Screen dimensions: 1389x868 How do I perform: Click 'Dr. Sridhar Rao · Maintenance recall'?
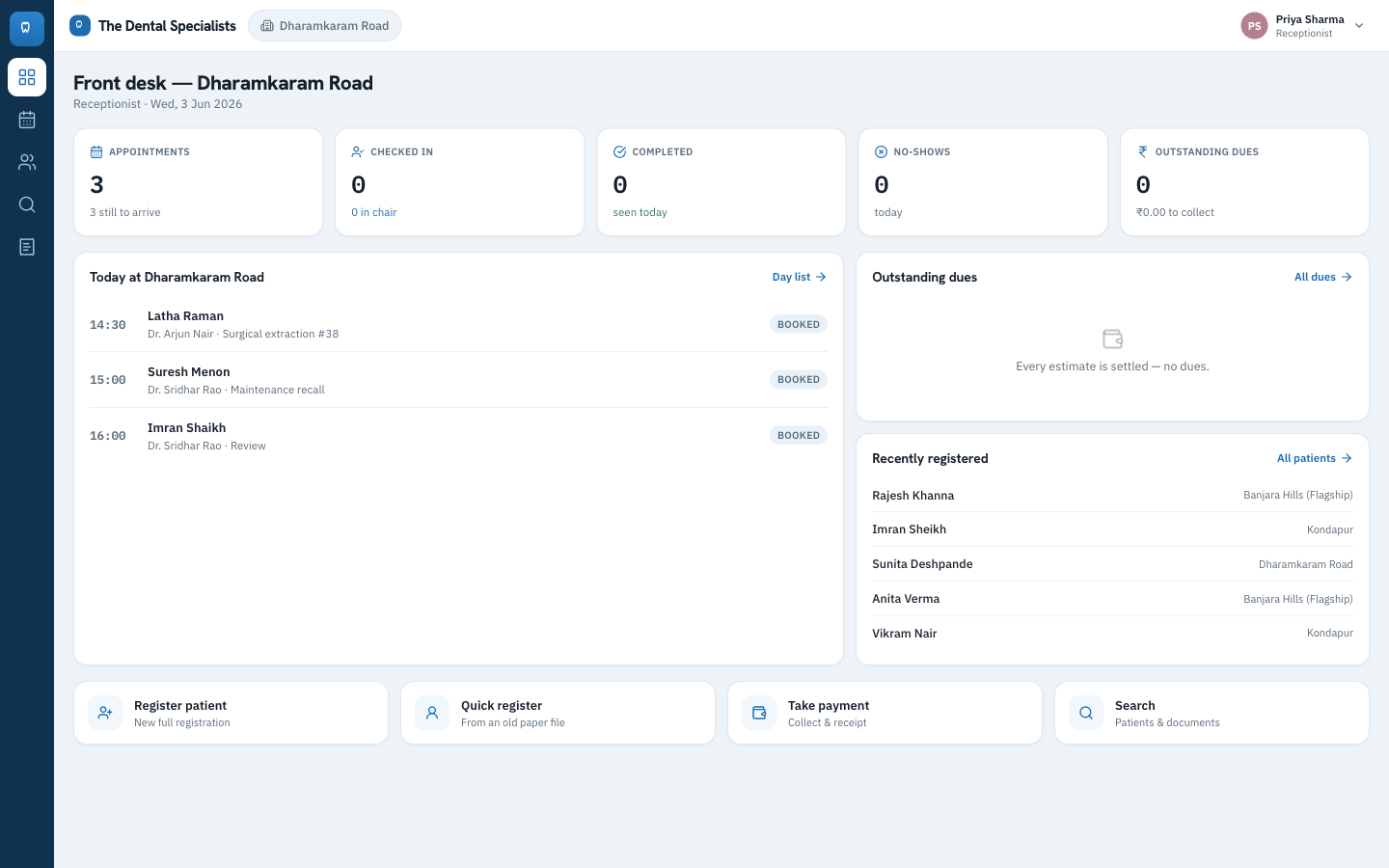tap(236, 390)
